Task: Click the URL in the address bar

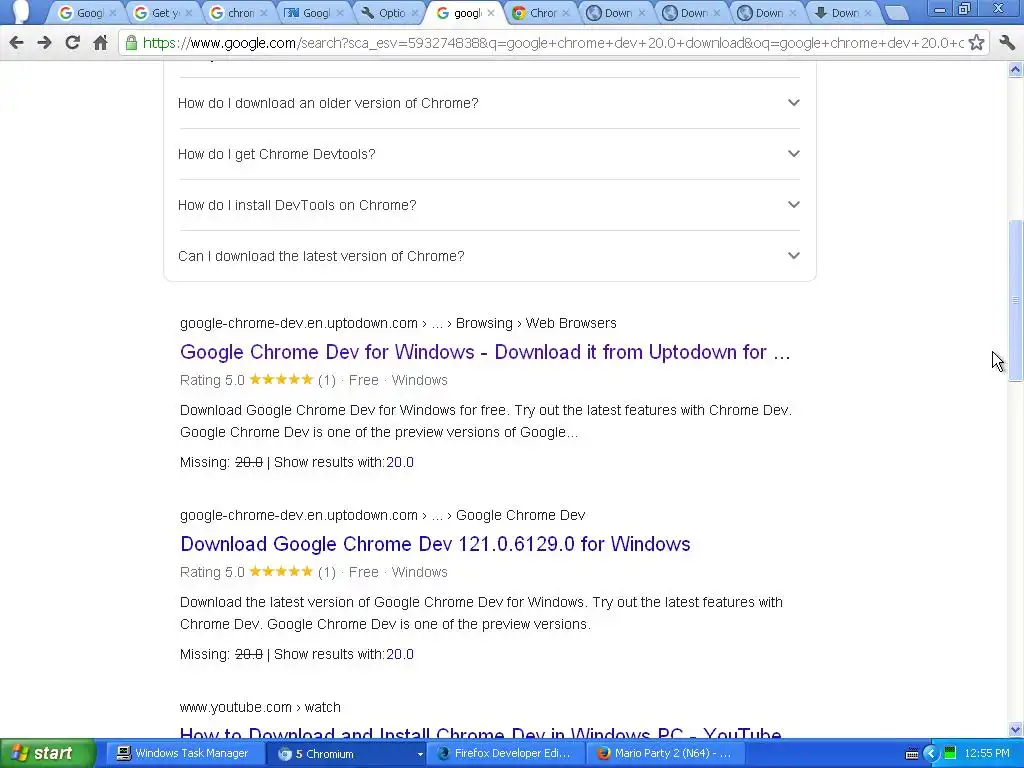Action: click(552, 43)
